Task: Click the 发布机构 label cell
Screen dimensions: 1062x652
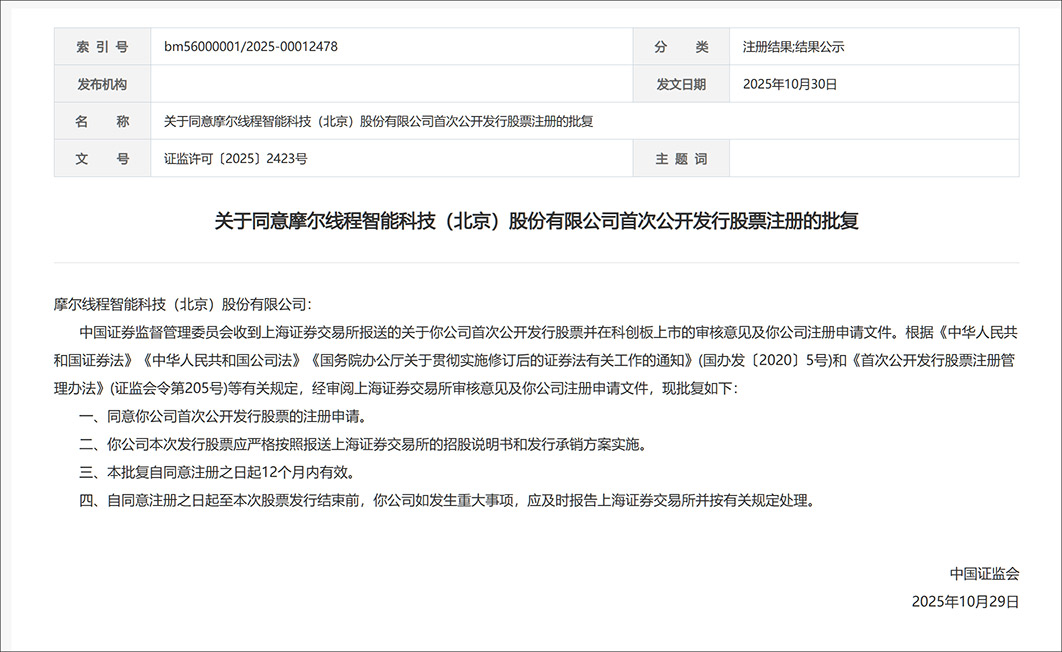Action: click(x=102, y=84)
